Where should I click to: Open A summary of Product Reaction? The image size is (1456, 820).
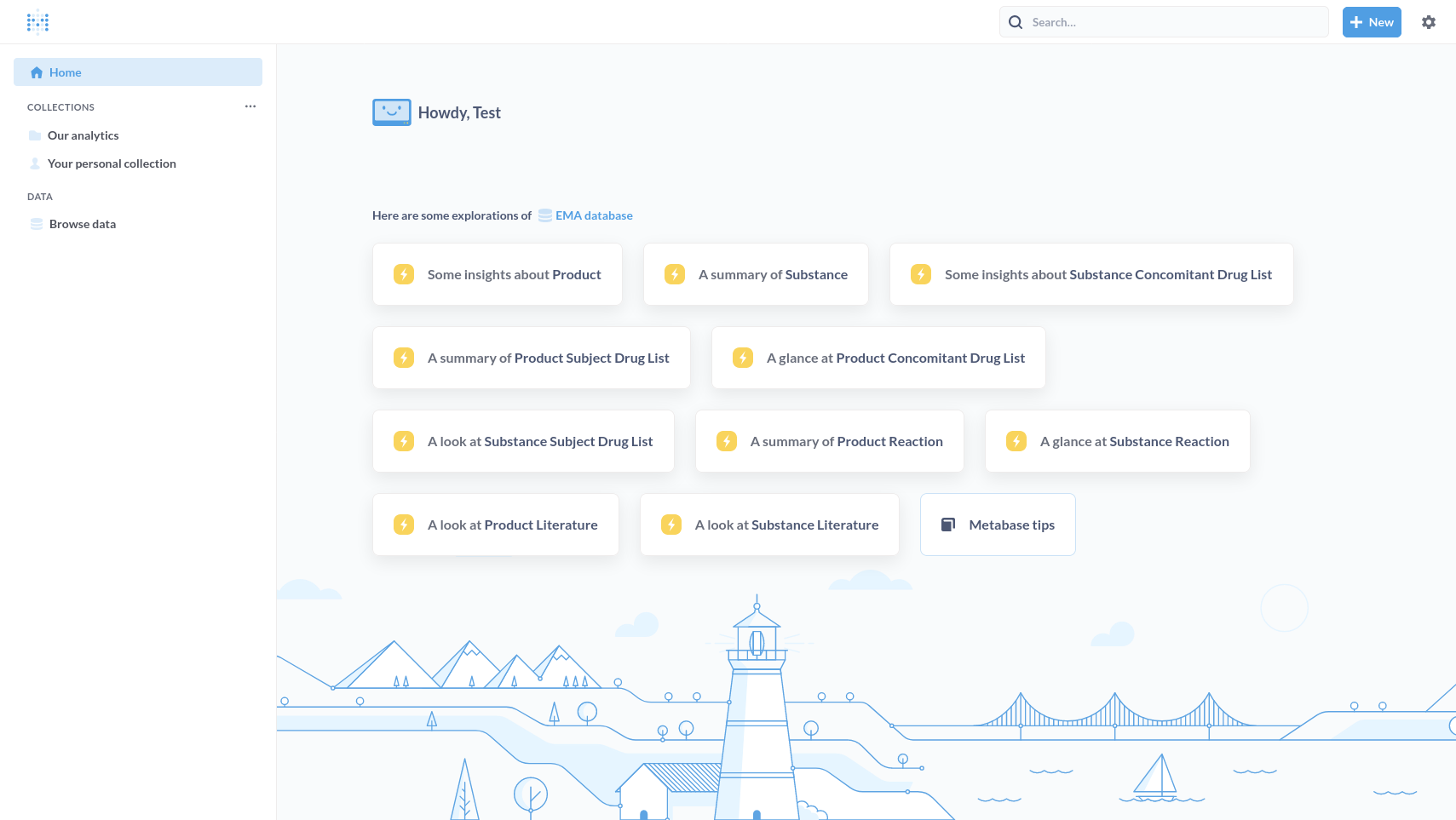point(830,441)
